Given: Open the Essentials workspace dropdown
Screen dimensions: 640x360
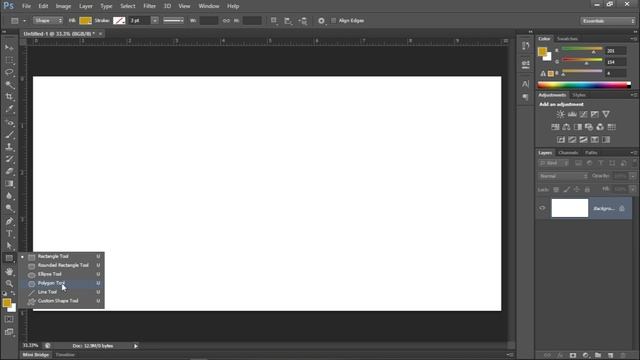Looking at the screenshot, I should (x=608, y=21).
